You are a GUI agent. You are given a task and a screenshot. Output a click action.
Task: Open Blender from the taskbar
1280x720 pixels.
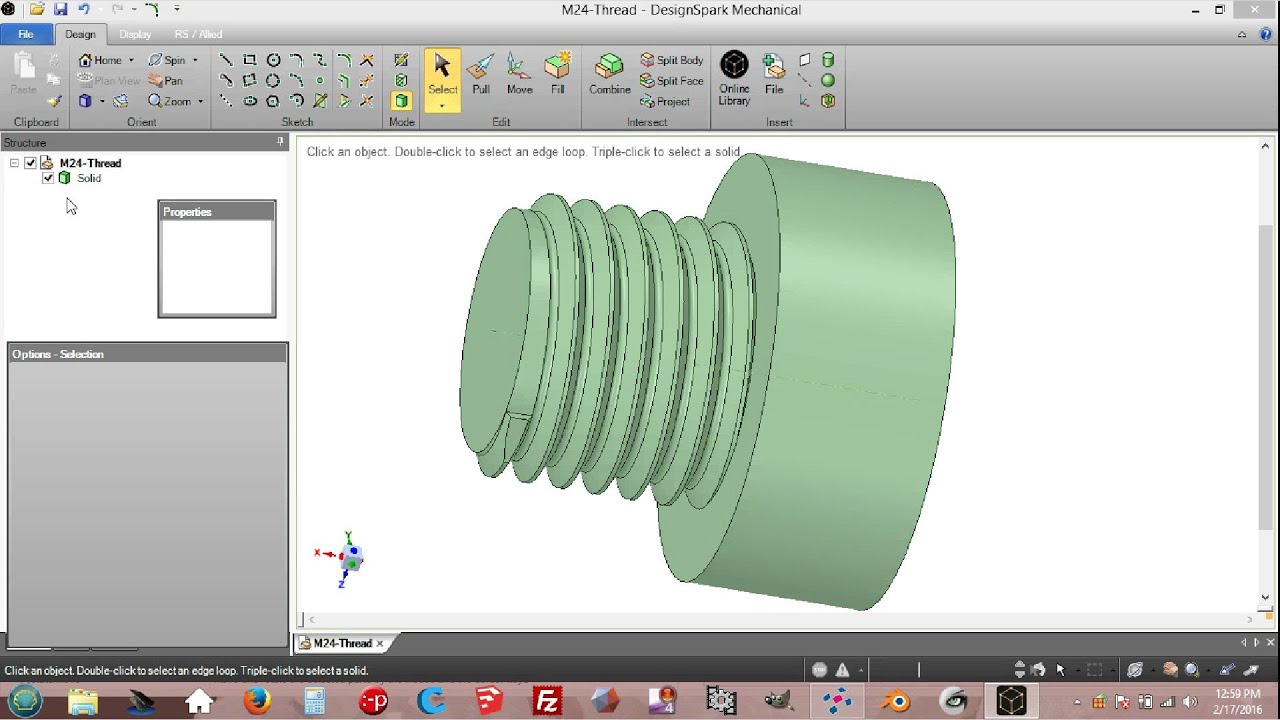click(896, 701)
